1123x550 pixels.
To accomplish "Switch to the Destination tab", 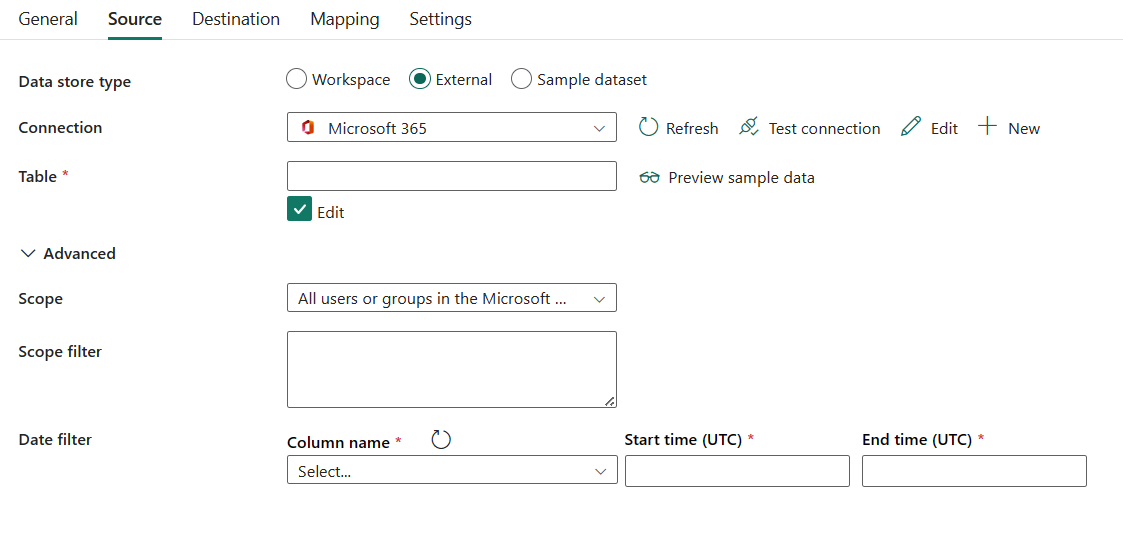I will pos(236,19).
